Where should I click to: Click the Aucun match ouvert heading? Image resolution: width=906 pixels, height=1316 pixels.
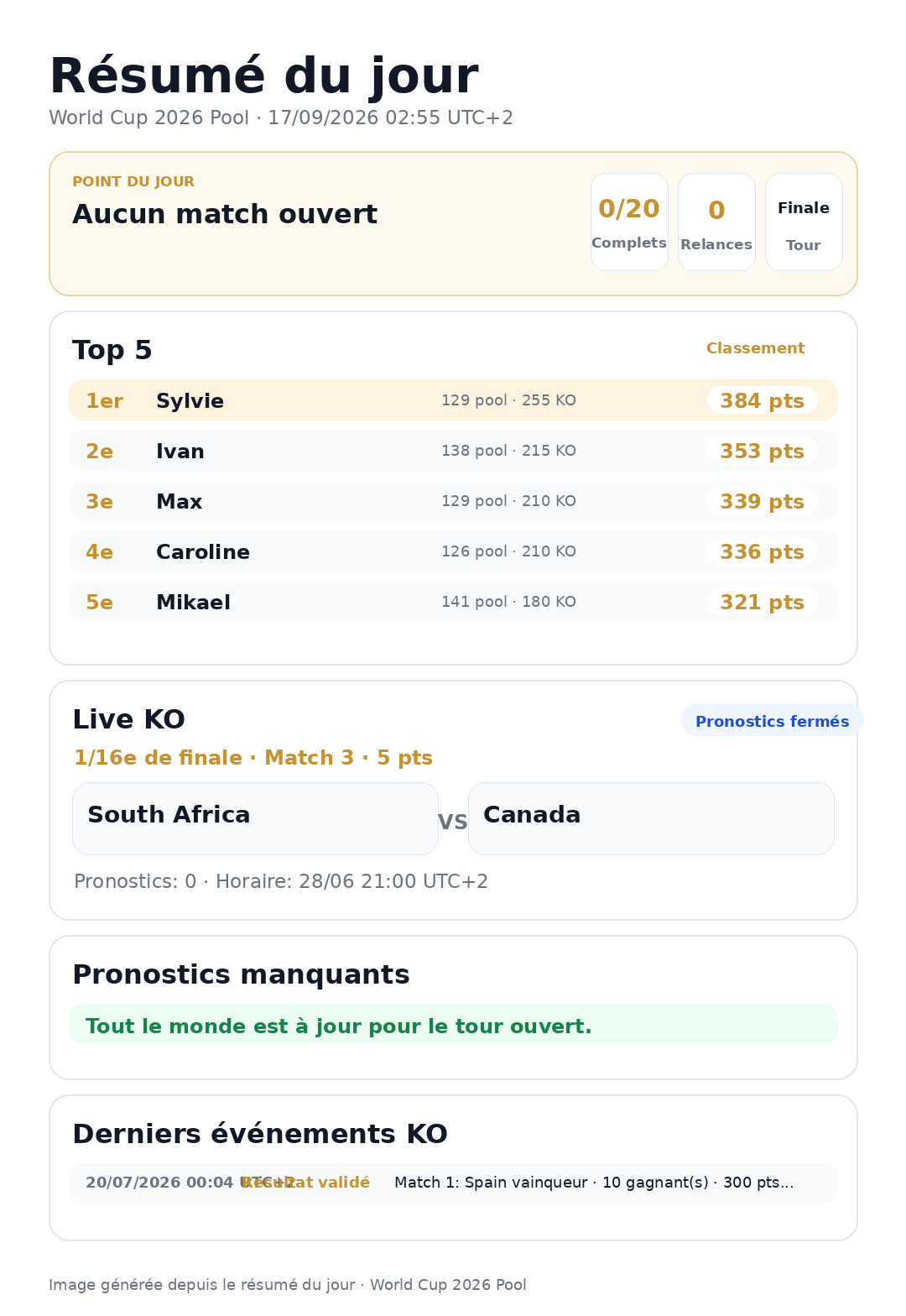[225, 214]
